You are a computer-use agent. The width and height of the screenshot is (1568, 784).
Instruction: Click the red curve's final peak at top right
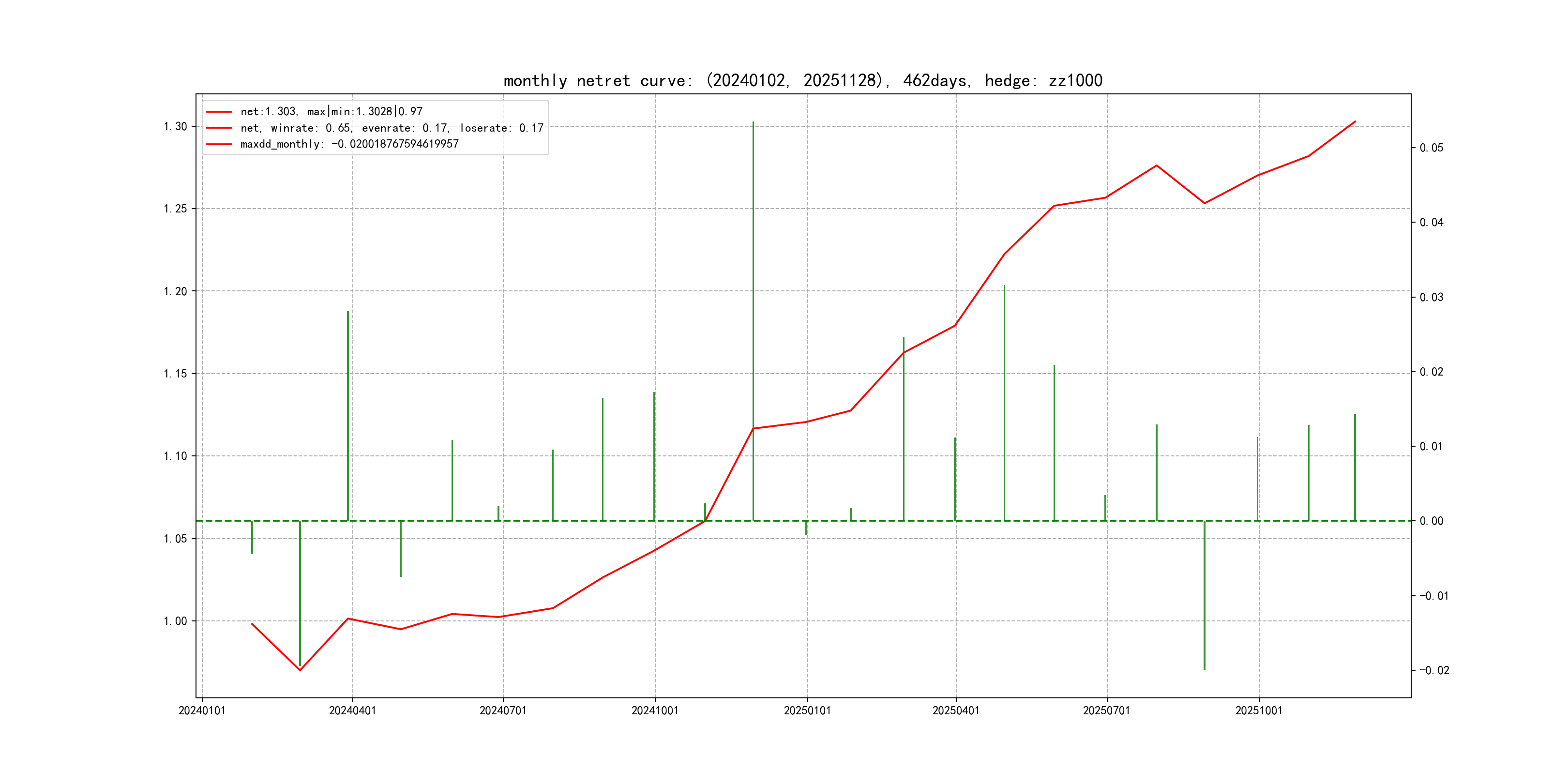[1355, 122]
